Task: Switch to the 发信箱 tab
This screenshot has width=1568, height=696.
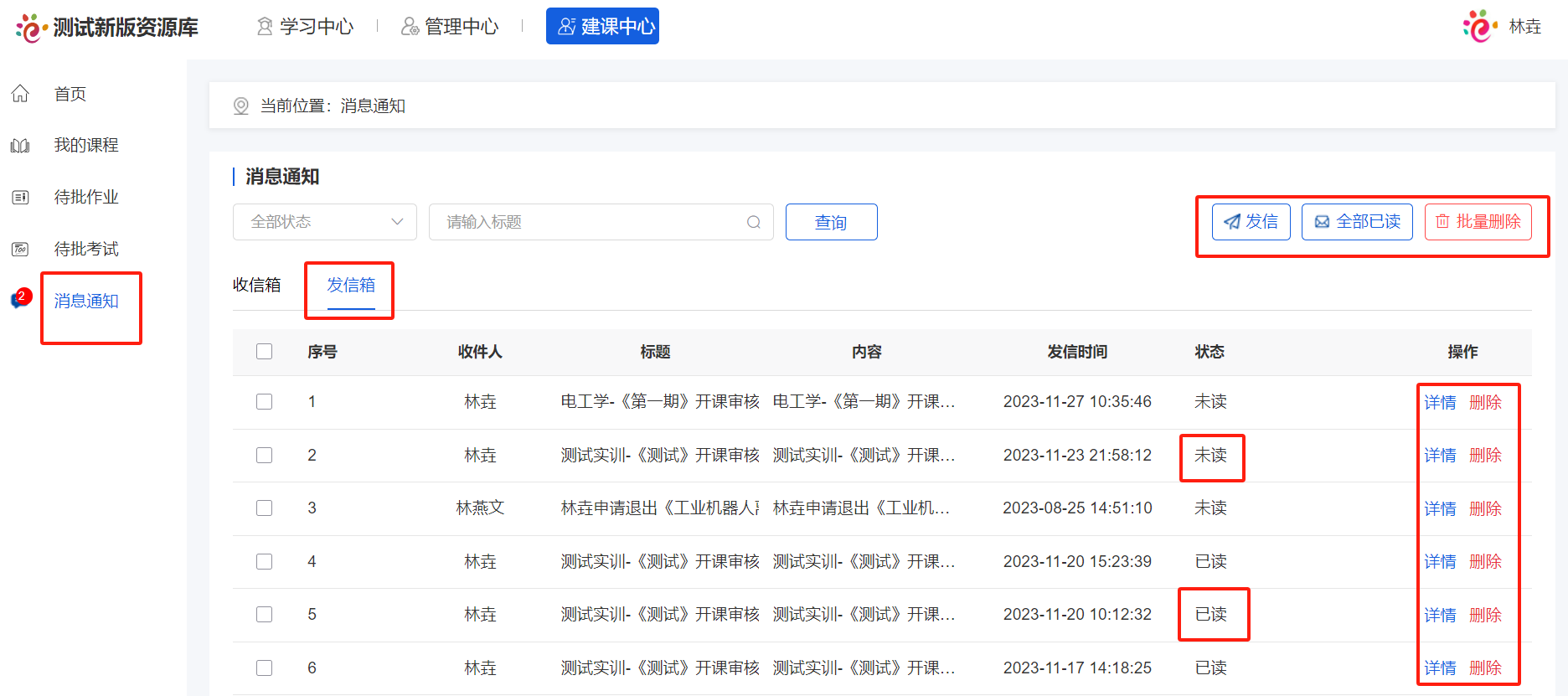Action: click(x=351, y=285)
